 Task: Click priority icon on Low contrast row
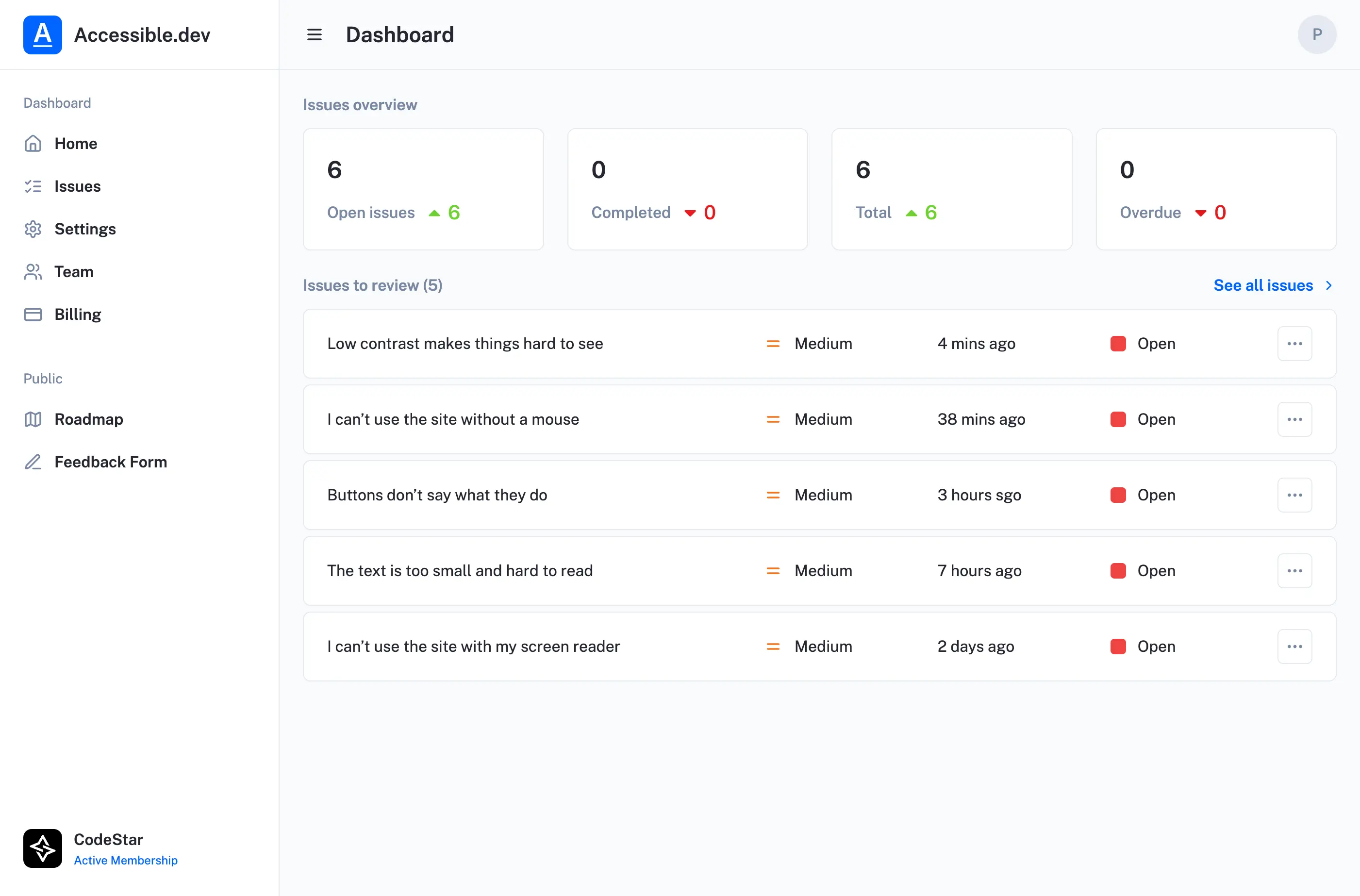tap(773, 344)
